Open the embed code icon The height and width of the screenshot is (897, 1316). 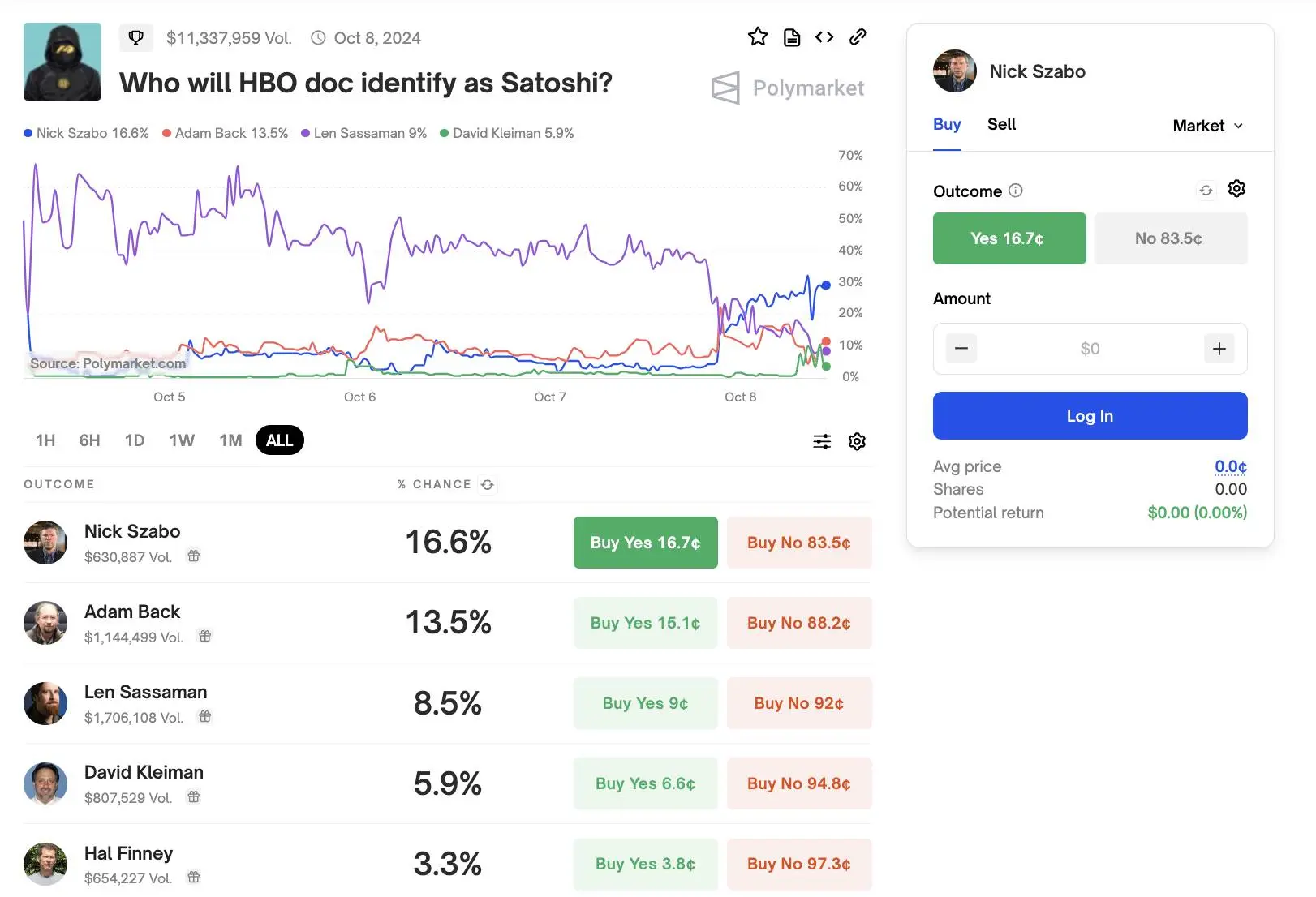tap(824, 36)
